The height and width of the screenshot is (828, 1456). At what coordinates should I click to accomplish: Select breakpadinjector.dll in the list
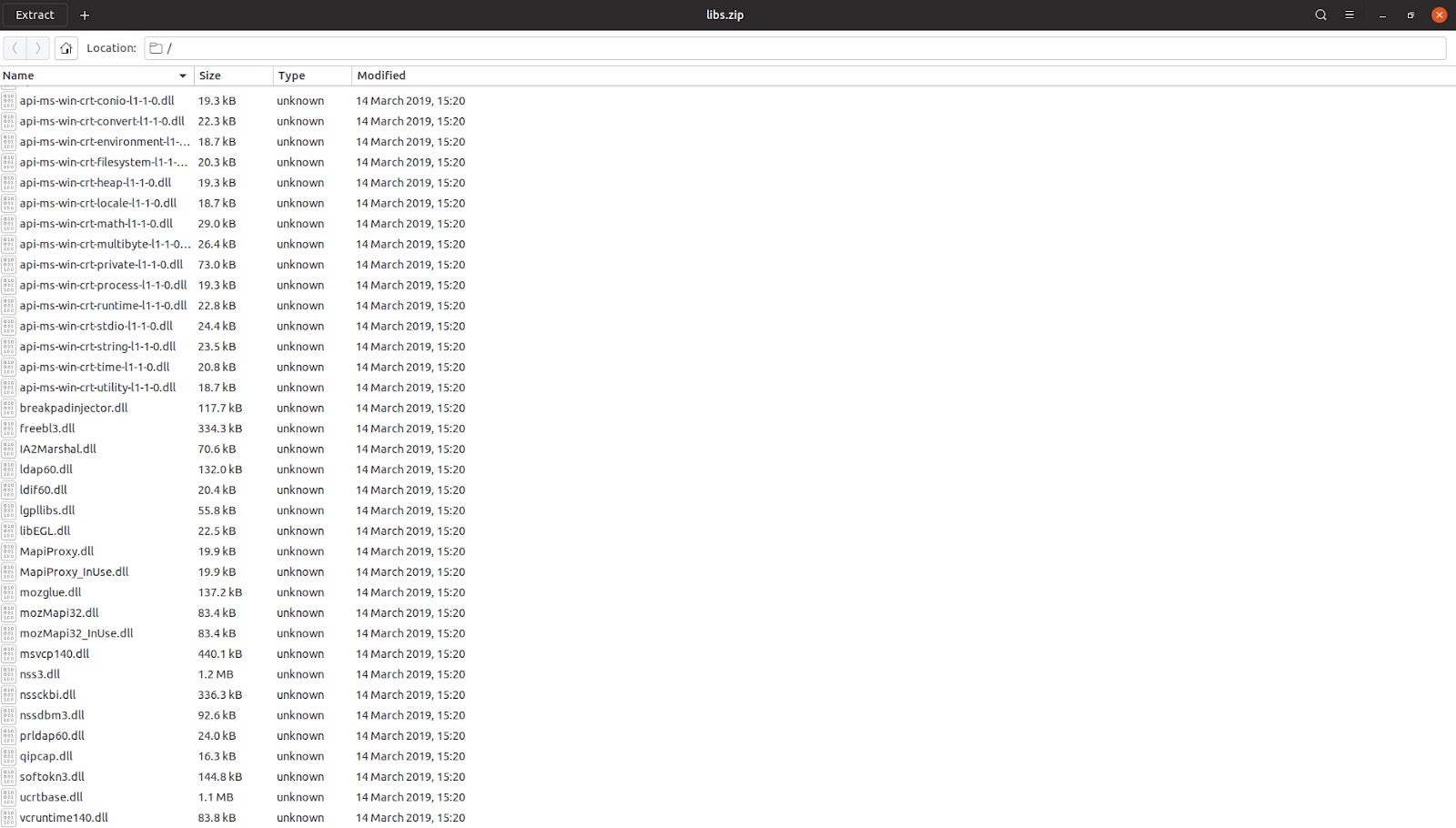(74, 408)
